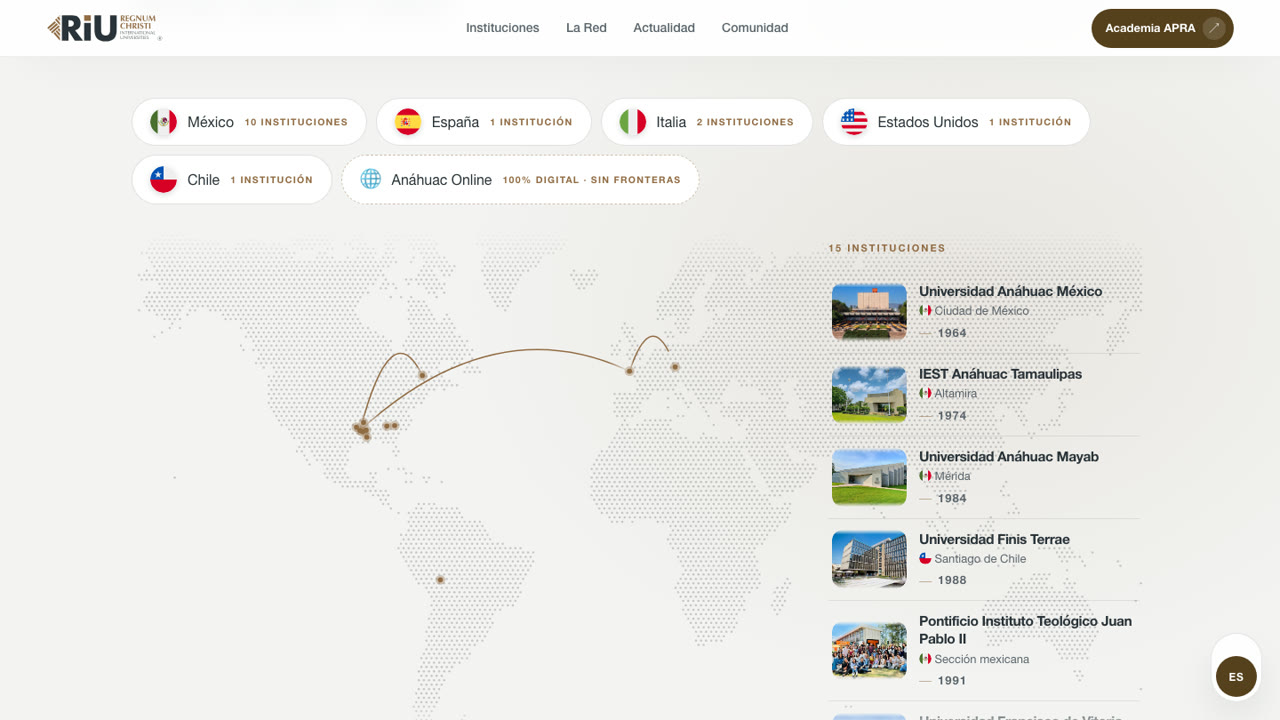
Task: Click the map marker in Italy
Action: 675,367
